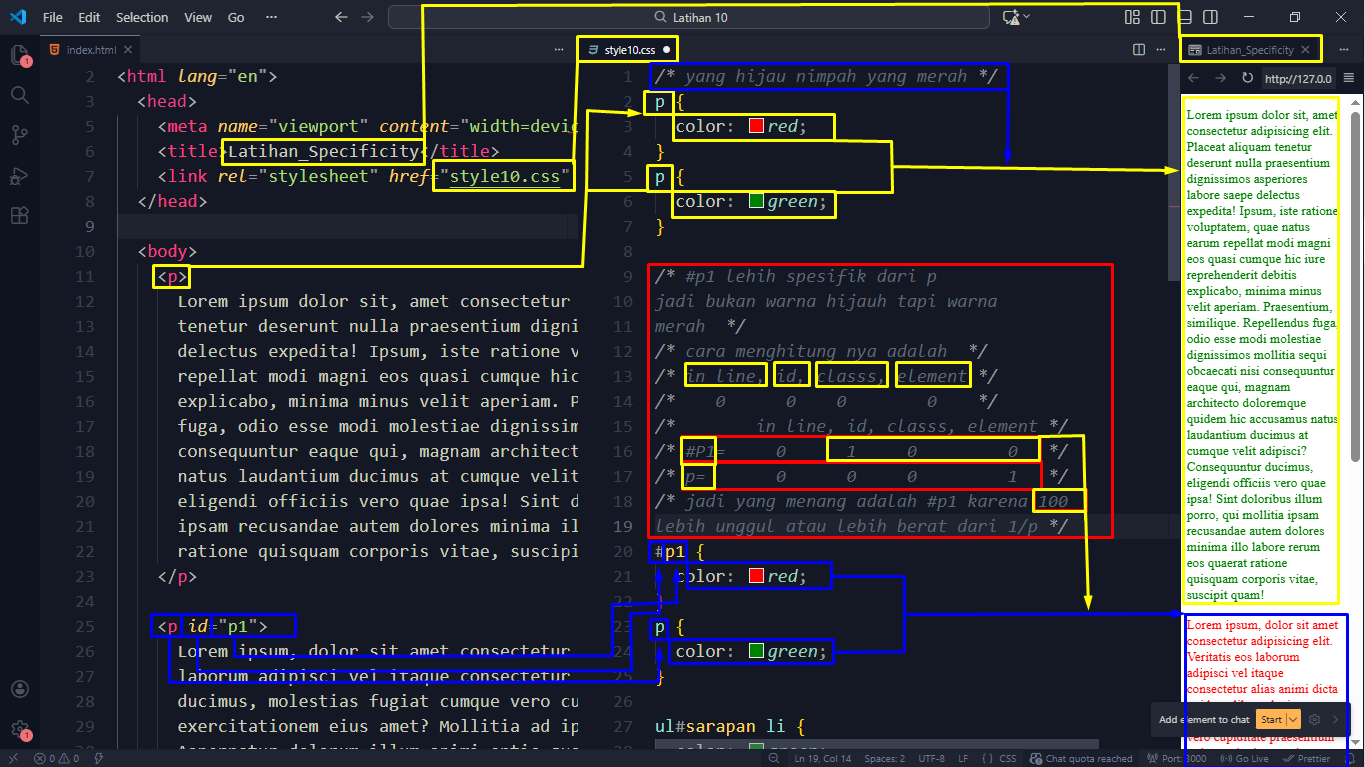Image resolution: width=1365 pixels, height=767 pixels.
Task: Click the green color swatch beside green in CSS
Action: coord(757,203)
